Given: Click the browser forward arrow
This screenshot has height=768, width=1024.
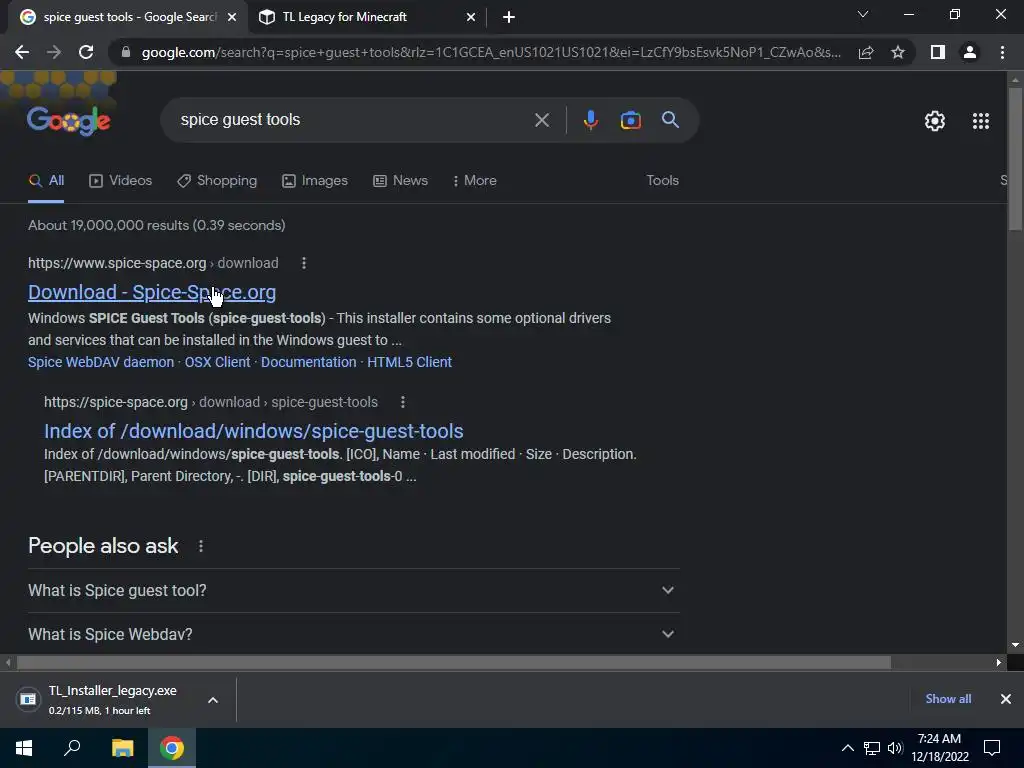Looking at the screenshot, I should (54, 52).
